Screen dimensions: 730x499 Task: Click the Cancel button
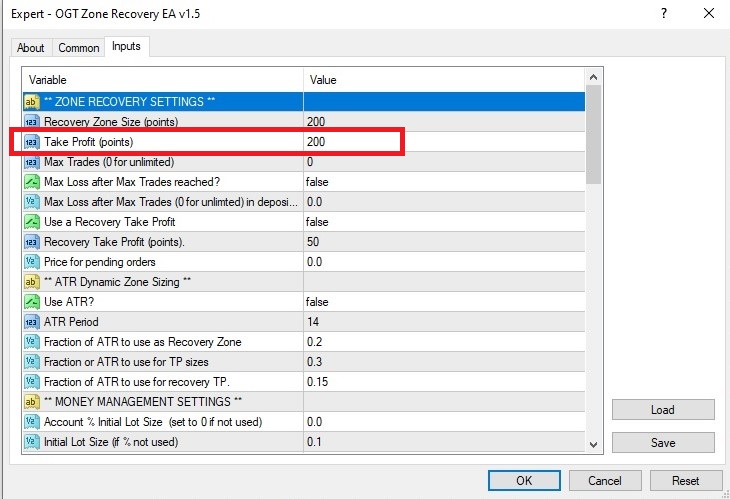pyautogui.click(x=605, y=480)
